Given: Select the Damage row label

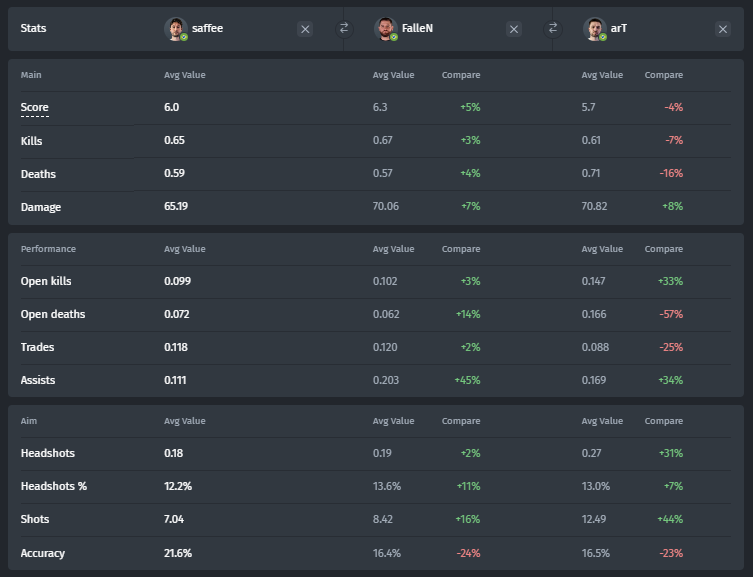Looking at the screenshot, I should (41, 207).
